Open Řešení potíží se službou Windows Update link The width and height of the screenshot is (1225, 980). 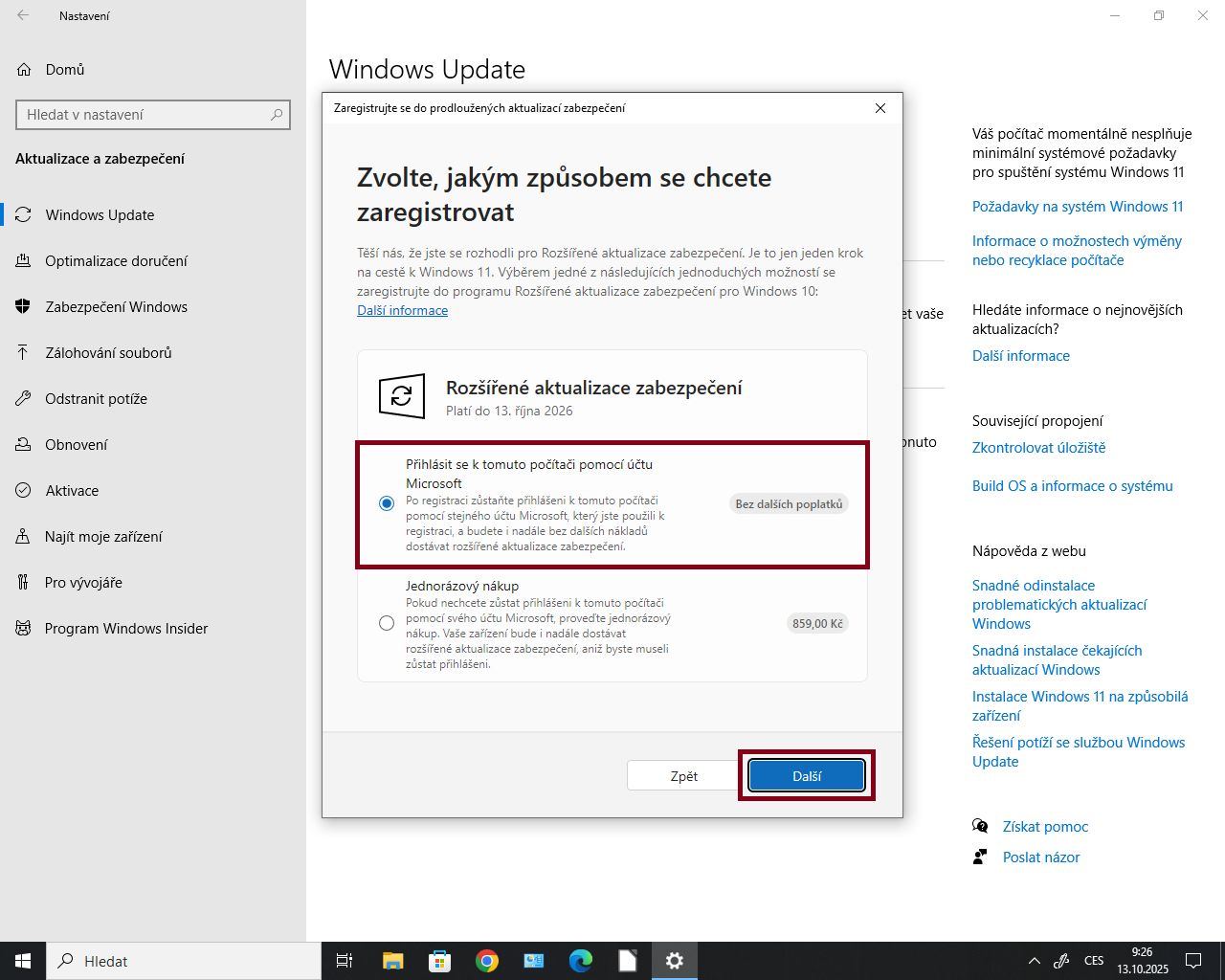pos(1079,752)
